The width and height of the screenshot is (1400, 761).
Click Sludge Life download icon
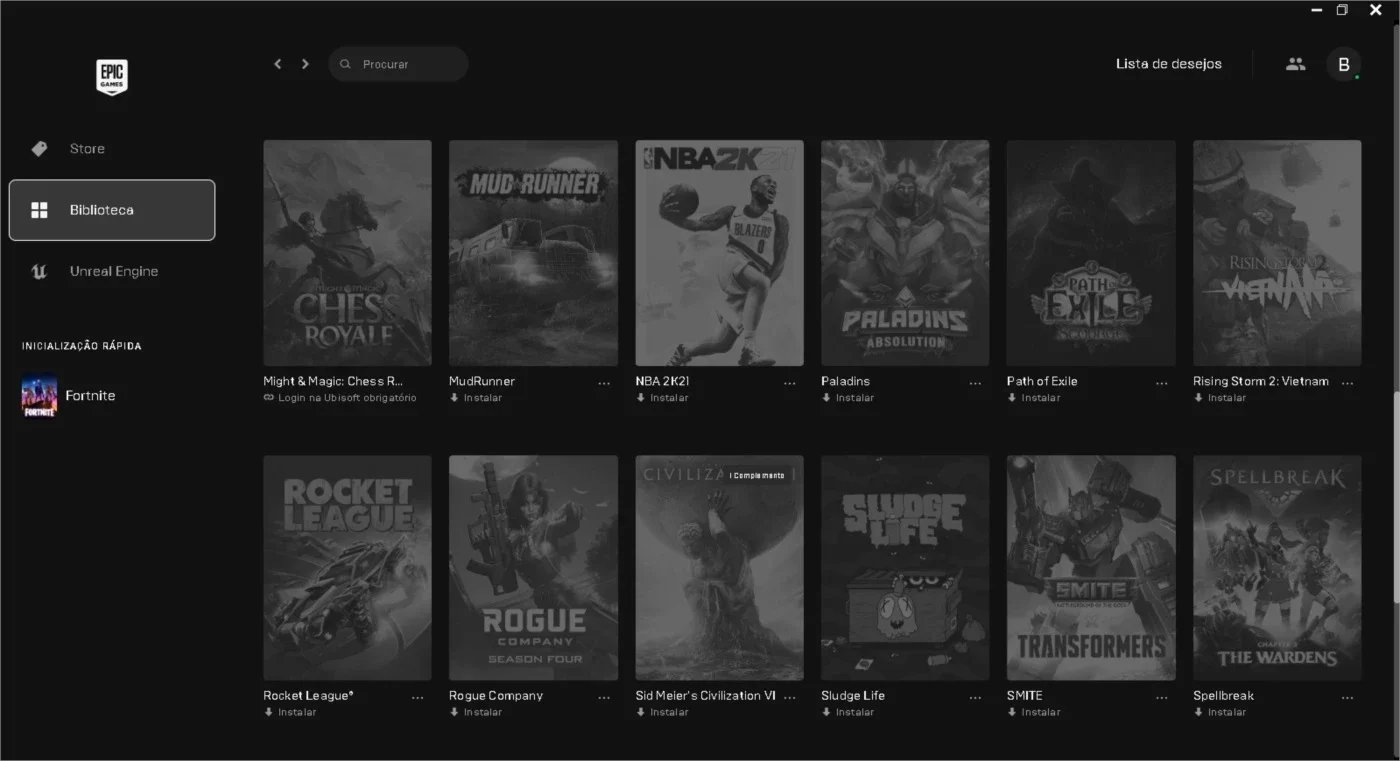(x=826, y=712)
